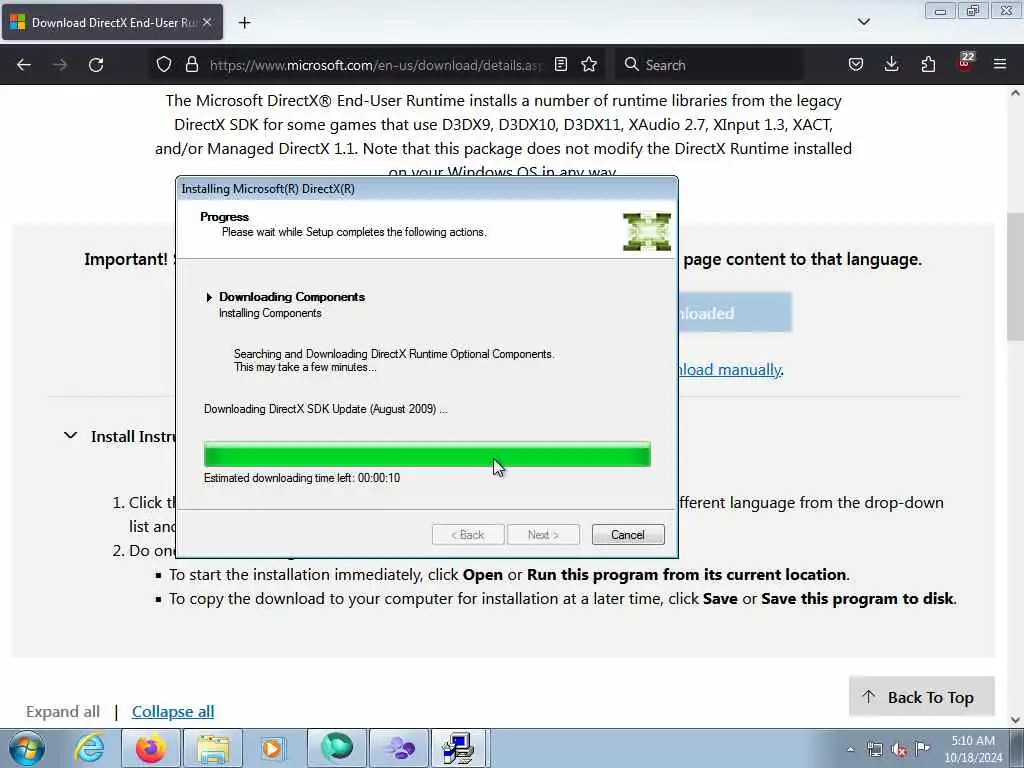This screenshot has width=1024, height=768.
Task: Switch to Firefox in the taskbar
Action: (x=150, y=748)
